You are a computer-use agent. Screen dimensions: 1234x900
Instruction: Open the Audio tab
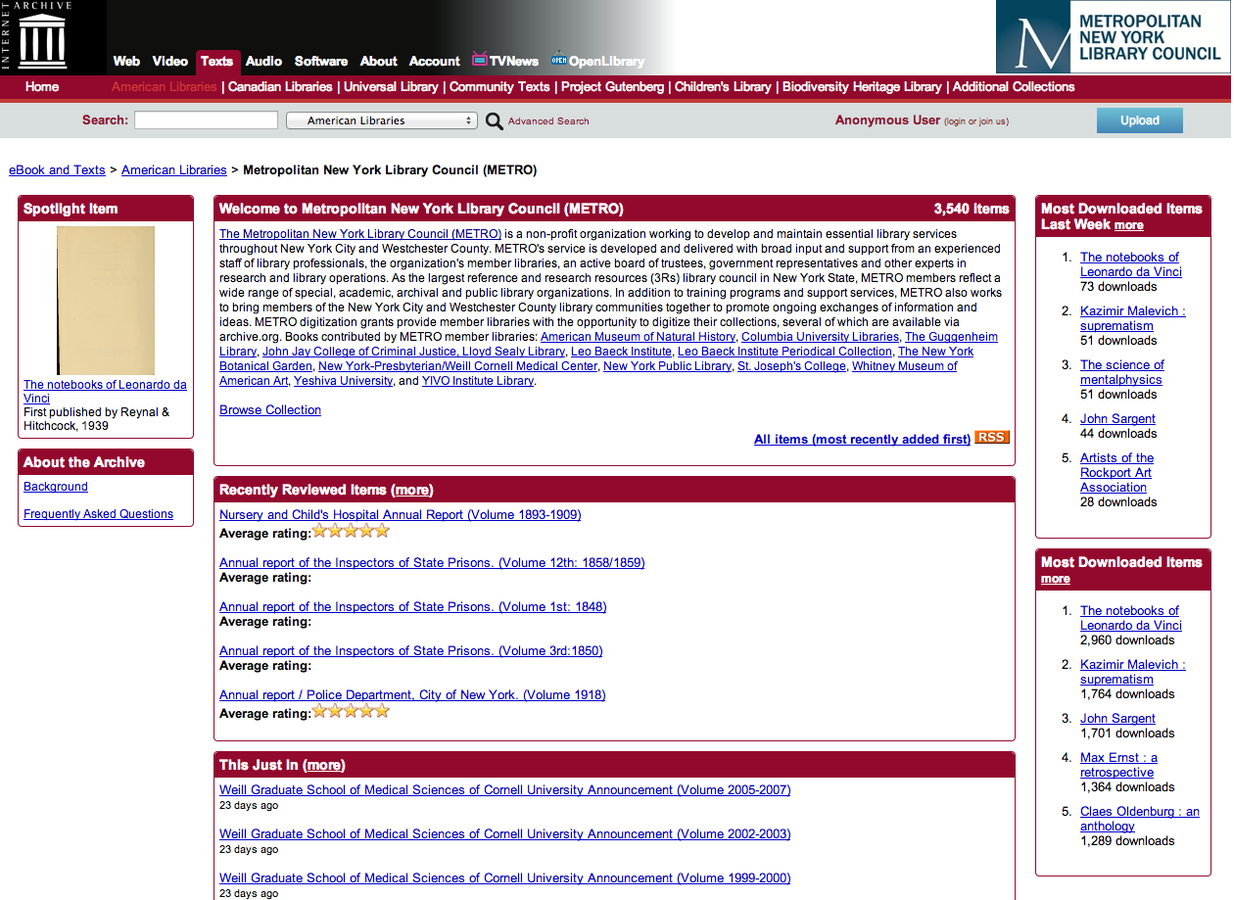pyautogui.click(x=264, y=61)
